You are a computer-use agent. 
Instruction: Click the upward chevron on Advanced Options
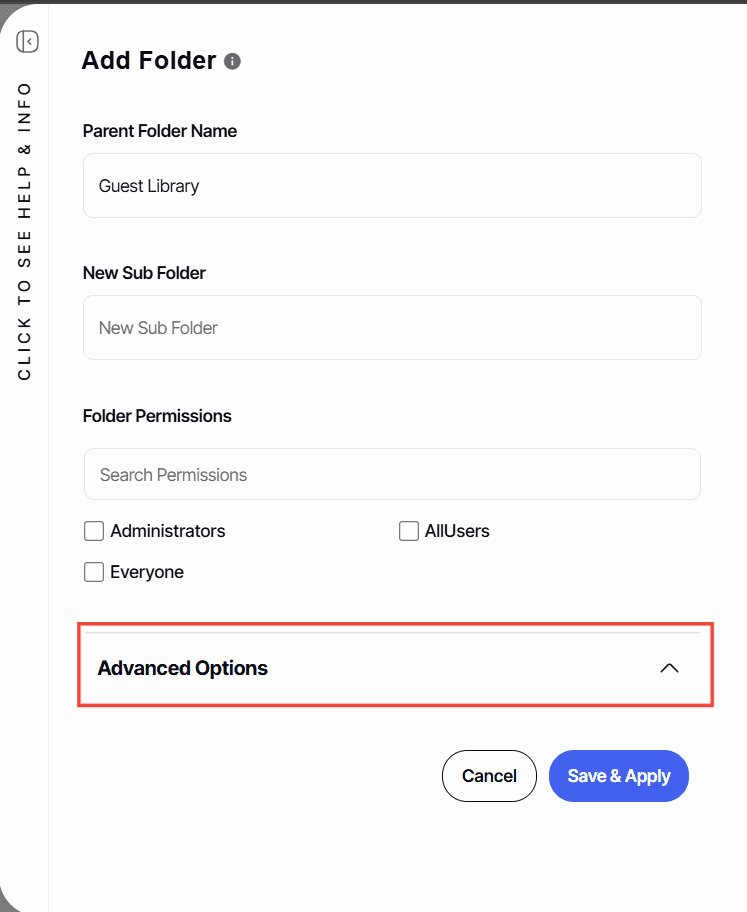click(x=669, y=667)
